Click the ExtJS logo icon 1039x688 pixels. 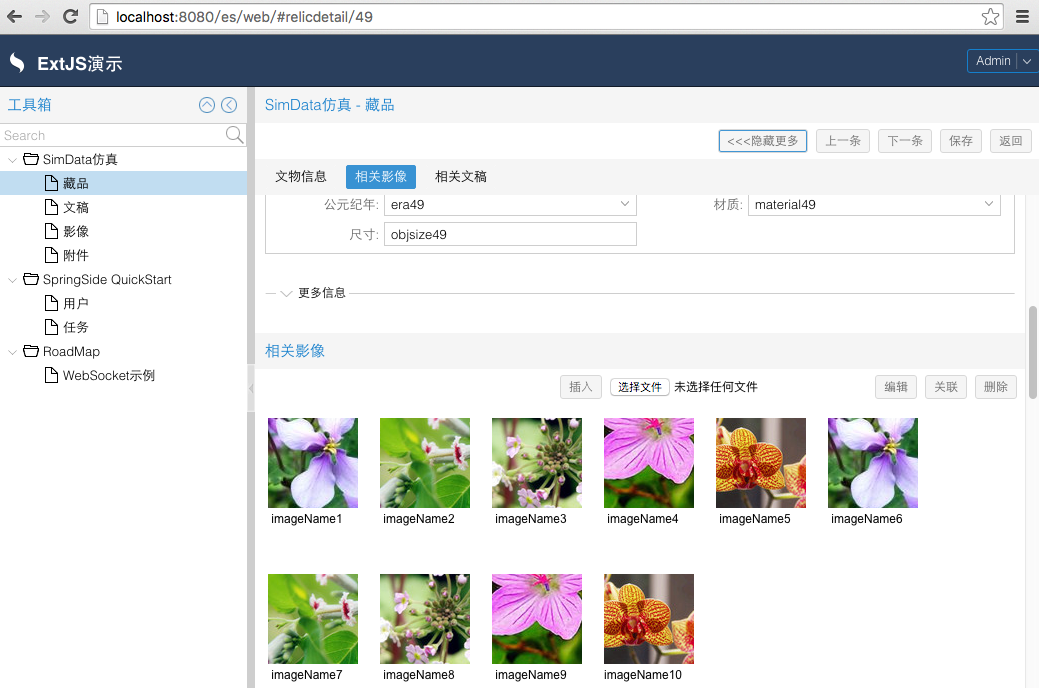pyautogui.click(x=17, y=62)
